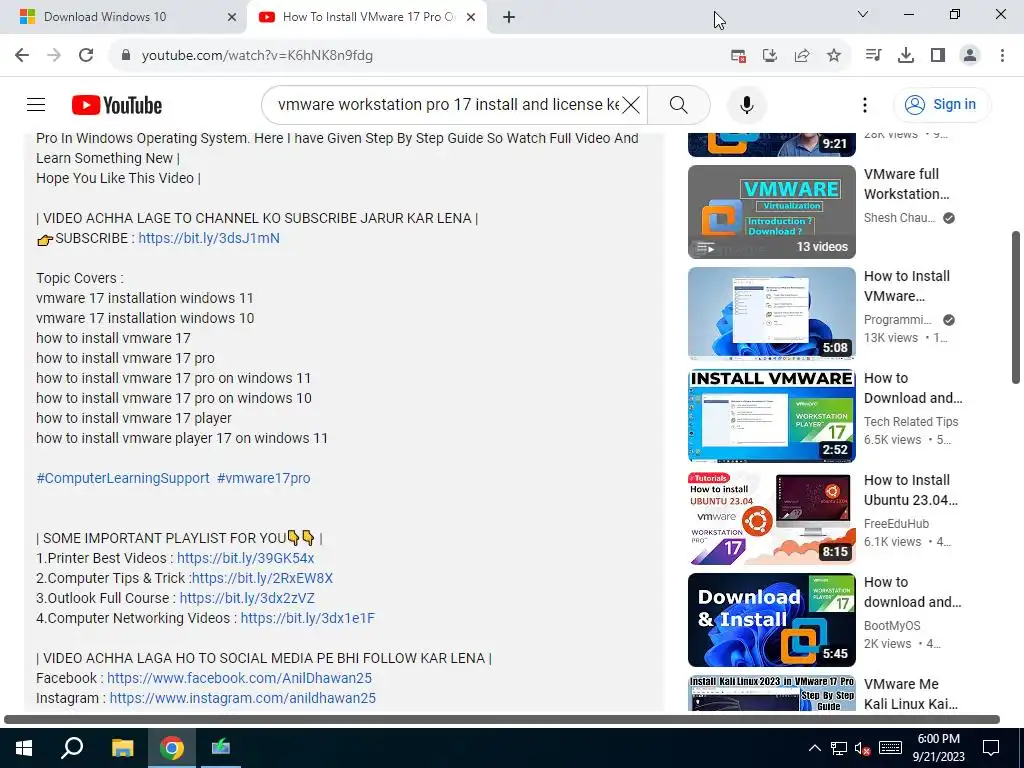Install app icon in address bar

[770, 56]
